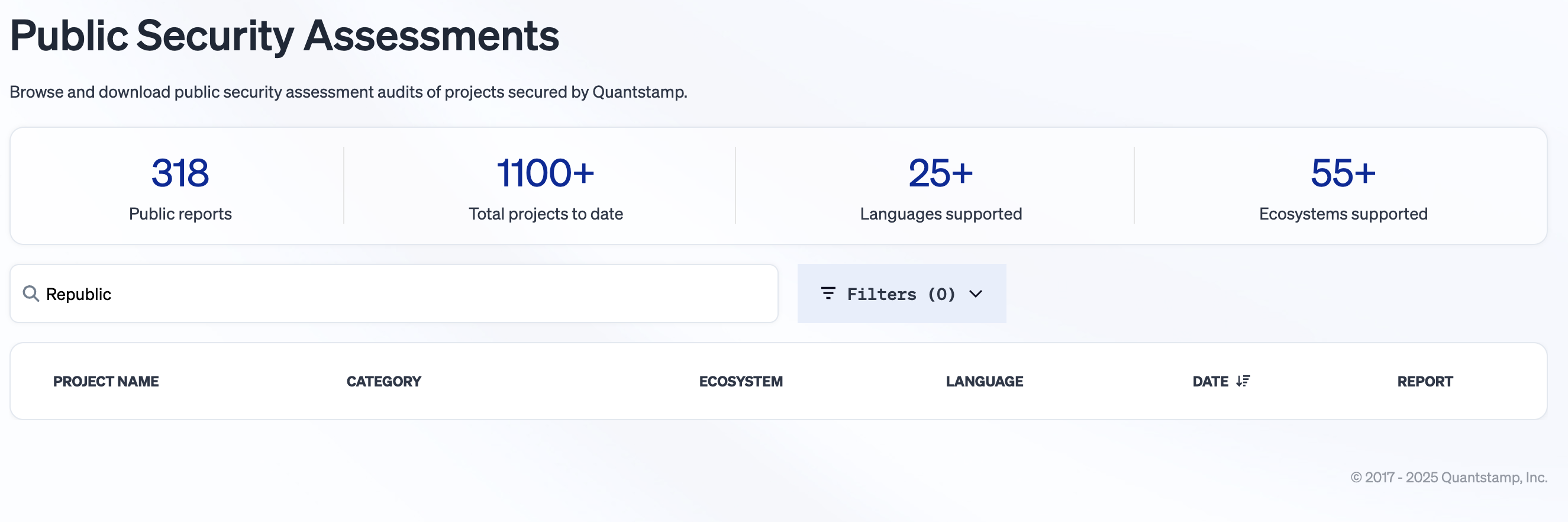Click the ECOSYSTEM column header
The height and width of the screenshot is (522, 1568).
[741, 381]
